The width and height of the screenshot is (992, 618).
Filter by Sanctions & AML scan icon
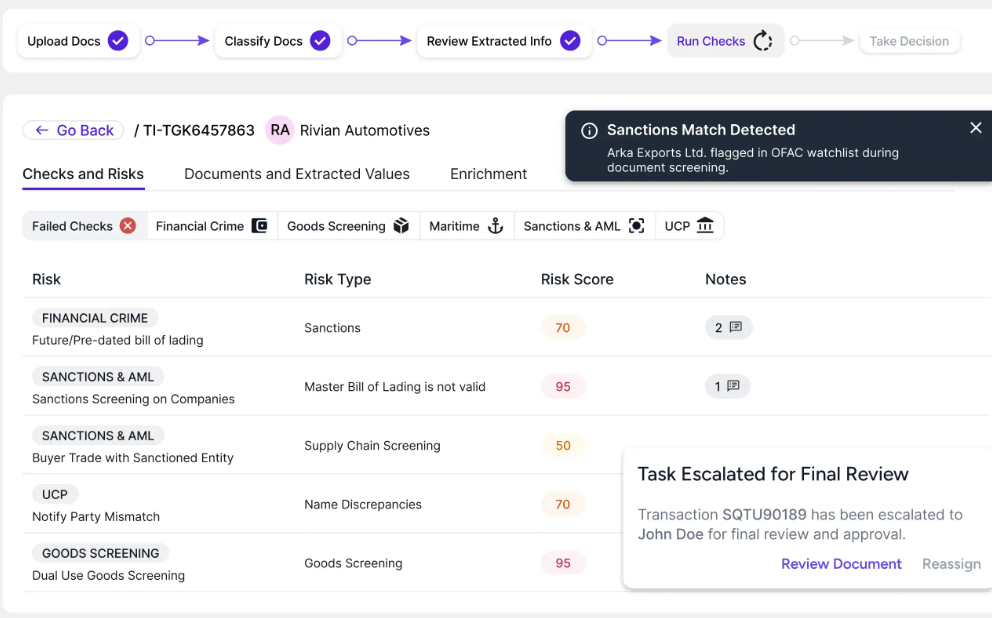coord(636,226)
